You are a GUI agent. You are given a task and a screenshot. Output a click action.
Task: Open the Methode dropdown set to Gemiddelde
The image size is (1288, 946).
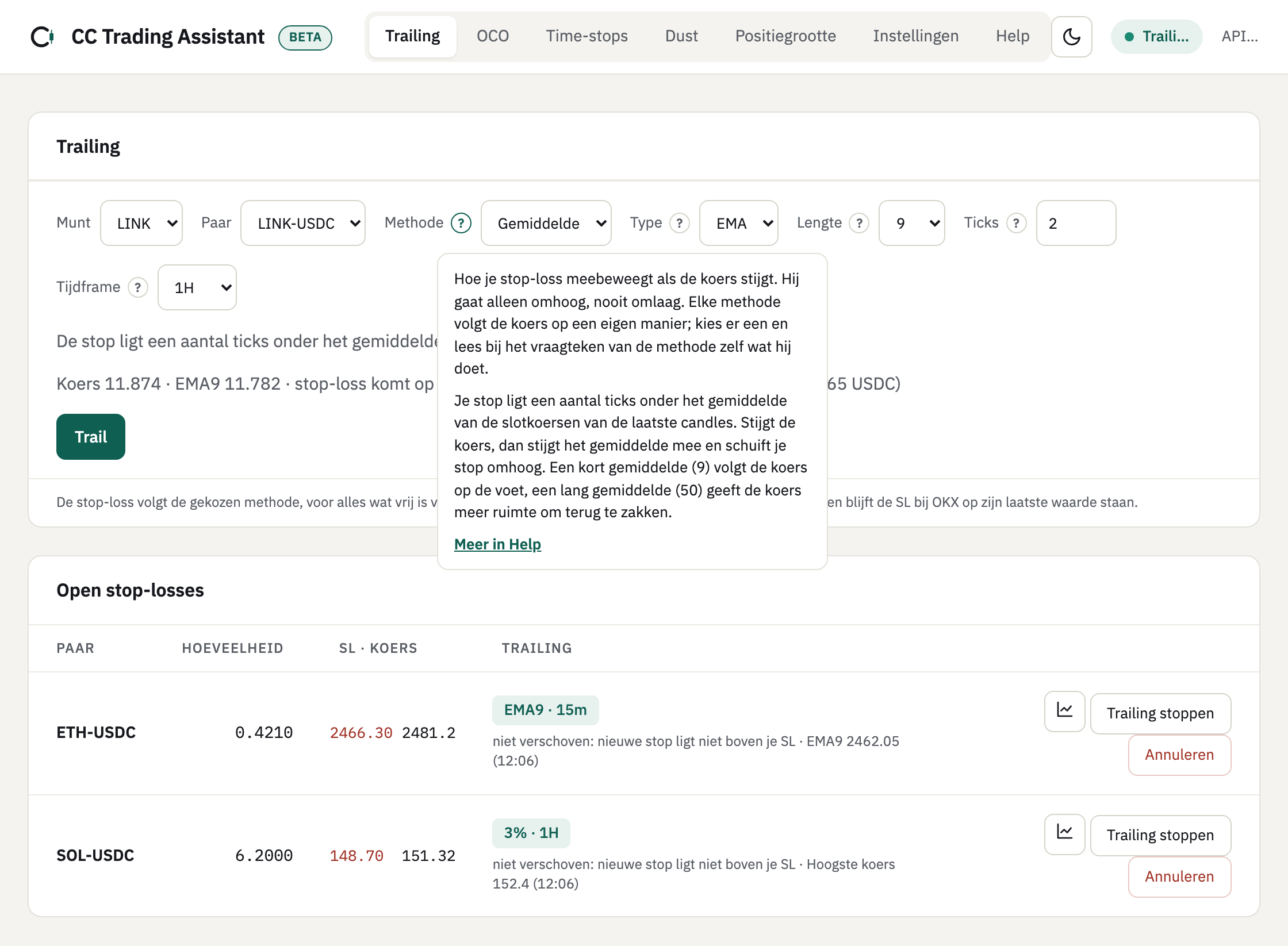click(x=546, y=223)
